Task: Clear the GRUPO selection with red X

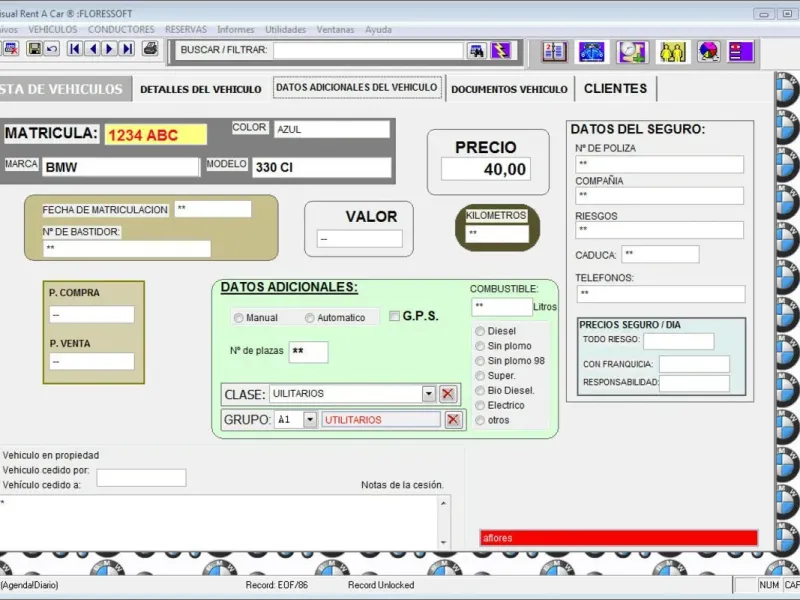Action: point(453,420)
